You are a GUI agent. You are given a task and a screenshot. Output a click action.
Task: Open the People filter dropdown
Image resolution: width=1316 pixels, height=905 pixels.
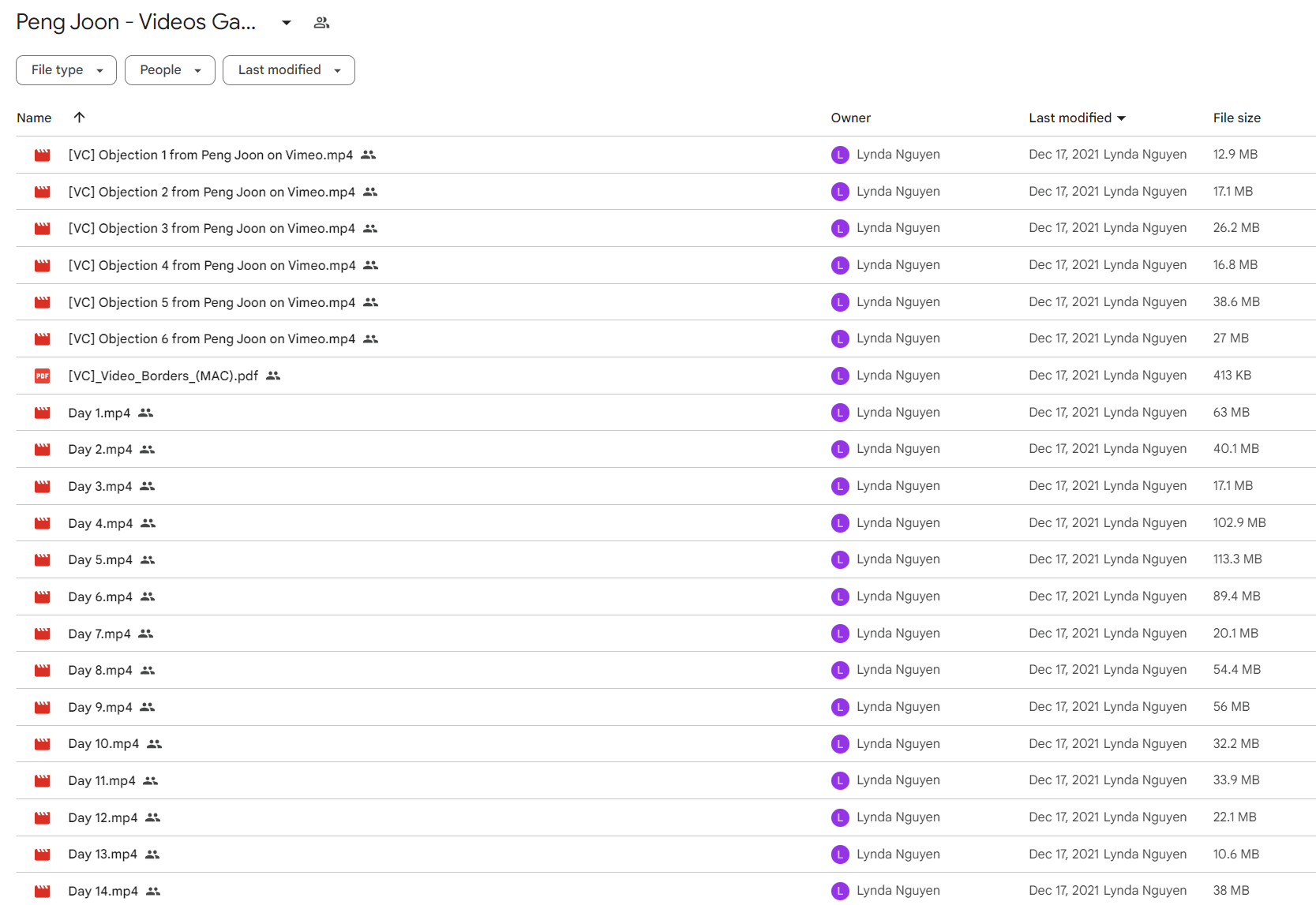point(170,70)
